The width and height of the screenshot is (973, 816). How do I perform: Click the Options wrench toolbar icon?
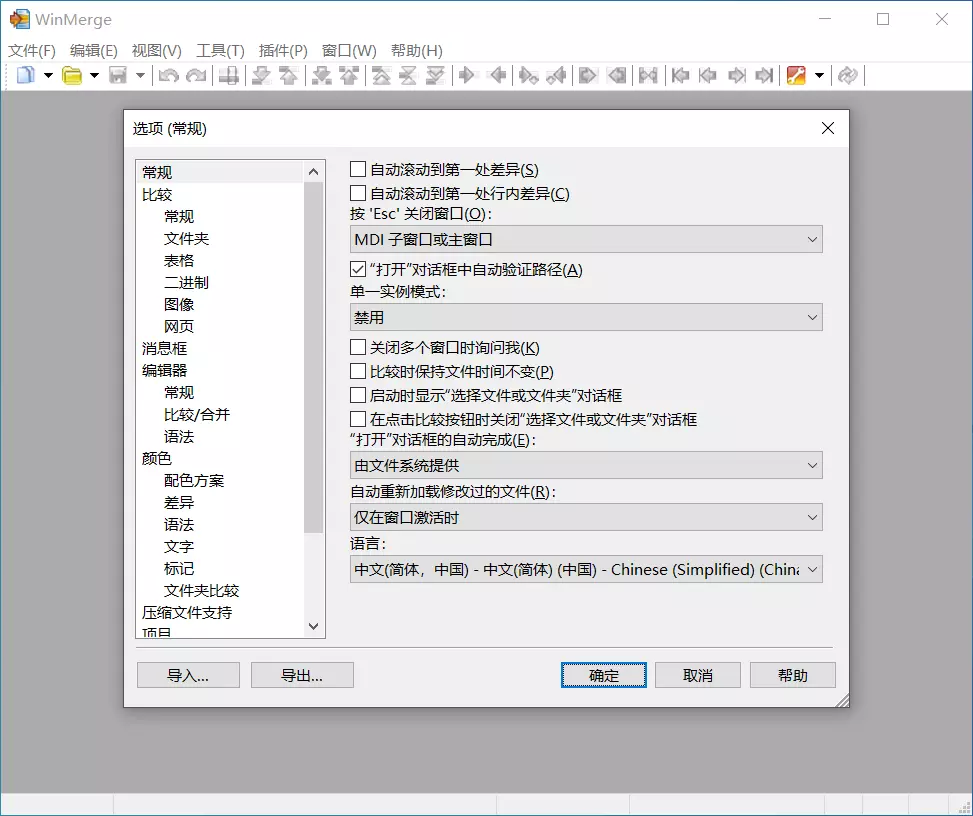coord(796,75)
